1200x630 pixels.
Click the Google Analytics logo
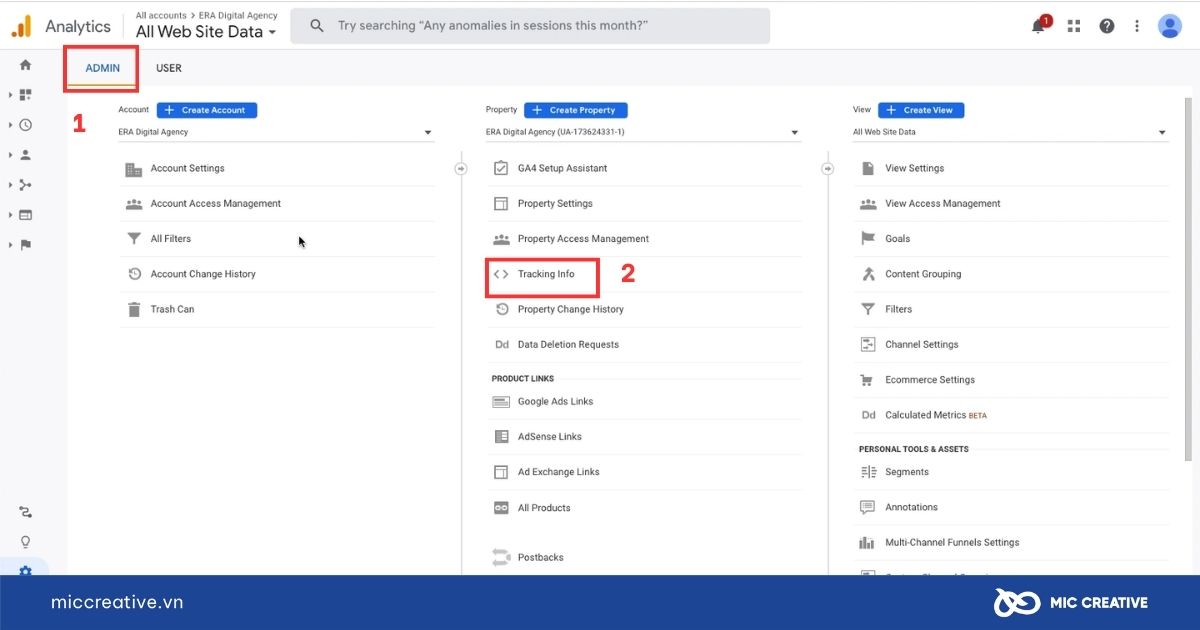(x=21, y=27)
